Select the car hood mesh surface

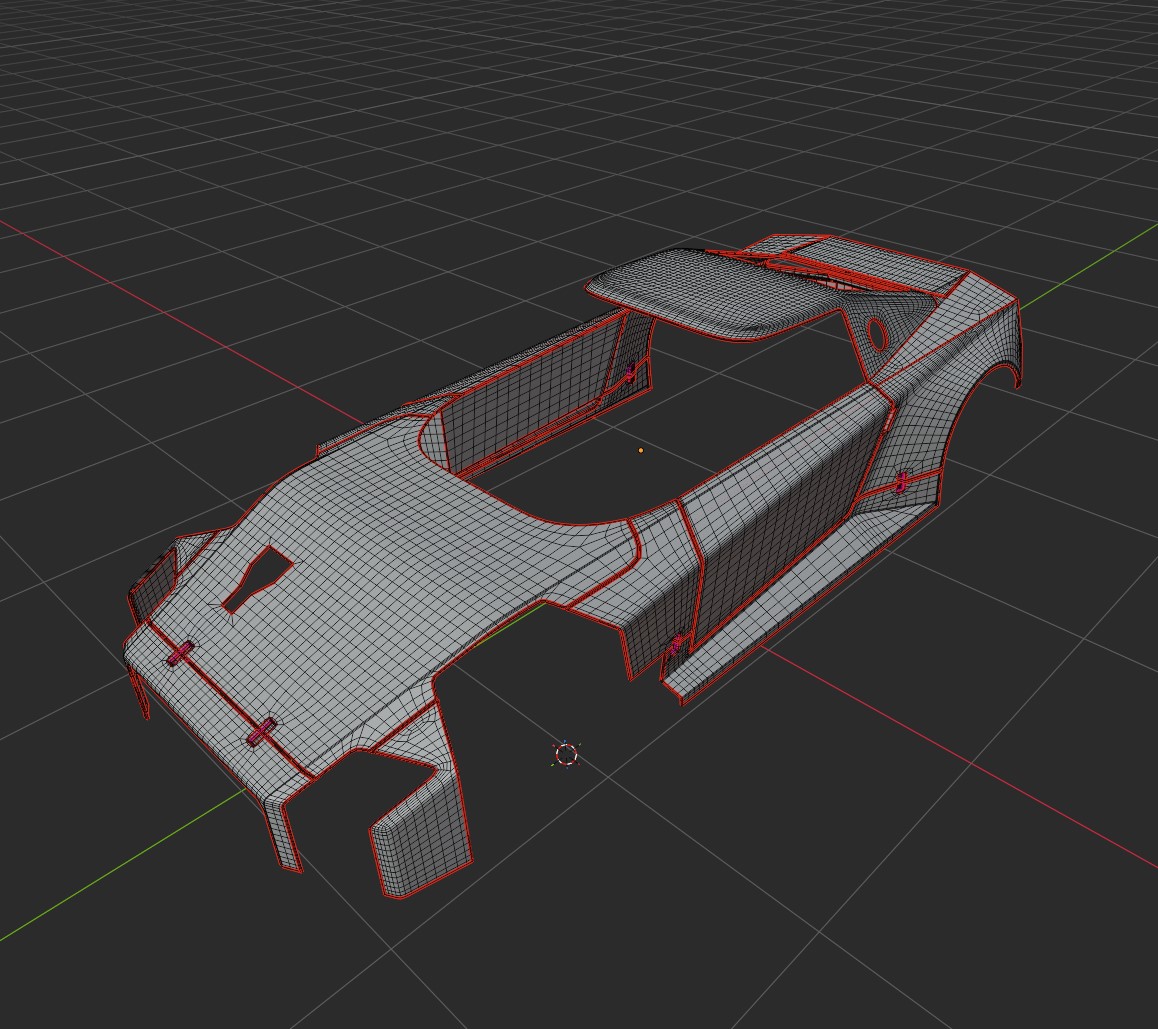384,569
